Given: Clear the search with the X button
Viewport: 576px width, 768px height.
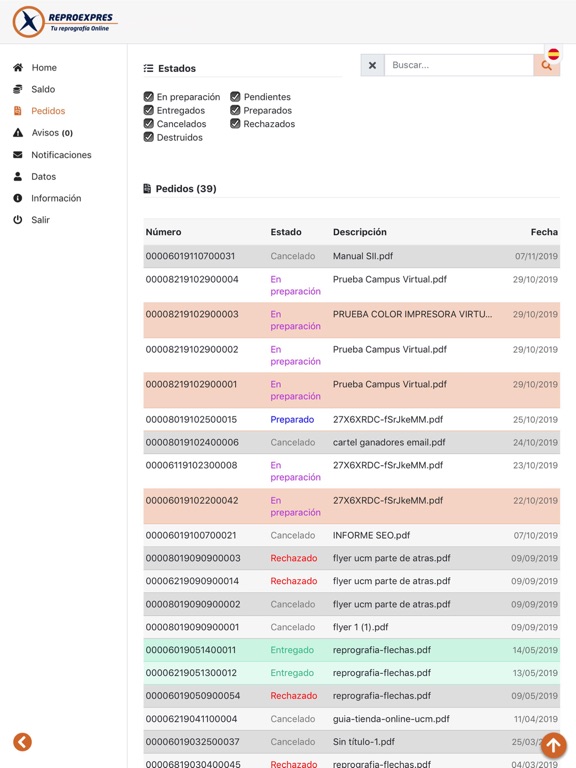Looking at the screenshot, I should (x=372, y=65).
